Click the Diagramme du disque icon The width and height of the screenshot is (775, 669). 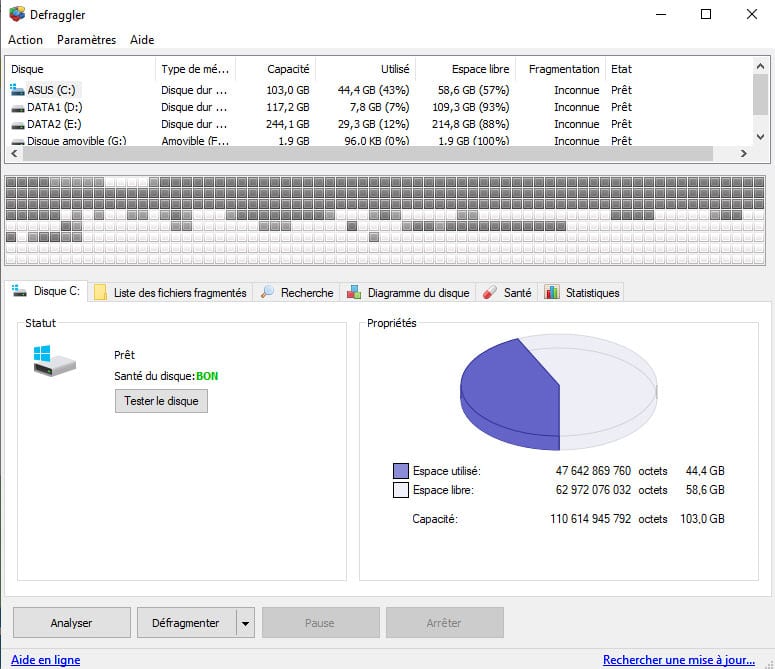point(353,292)
